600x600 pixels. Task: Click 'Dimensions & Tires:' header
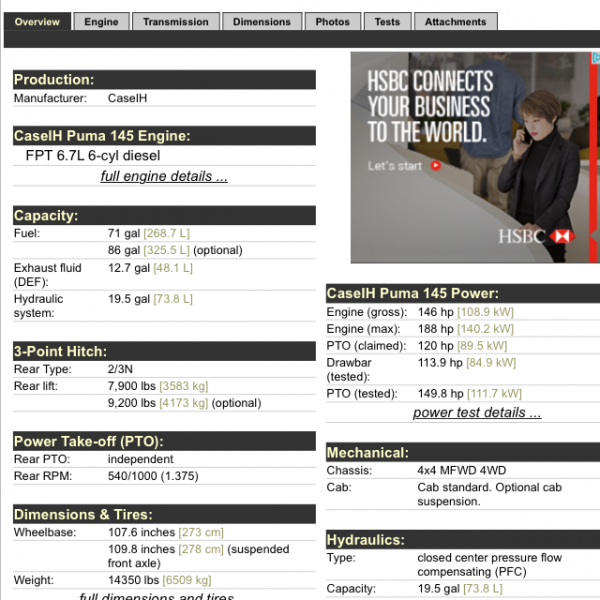click(165, 514)
